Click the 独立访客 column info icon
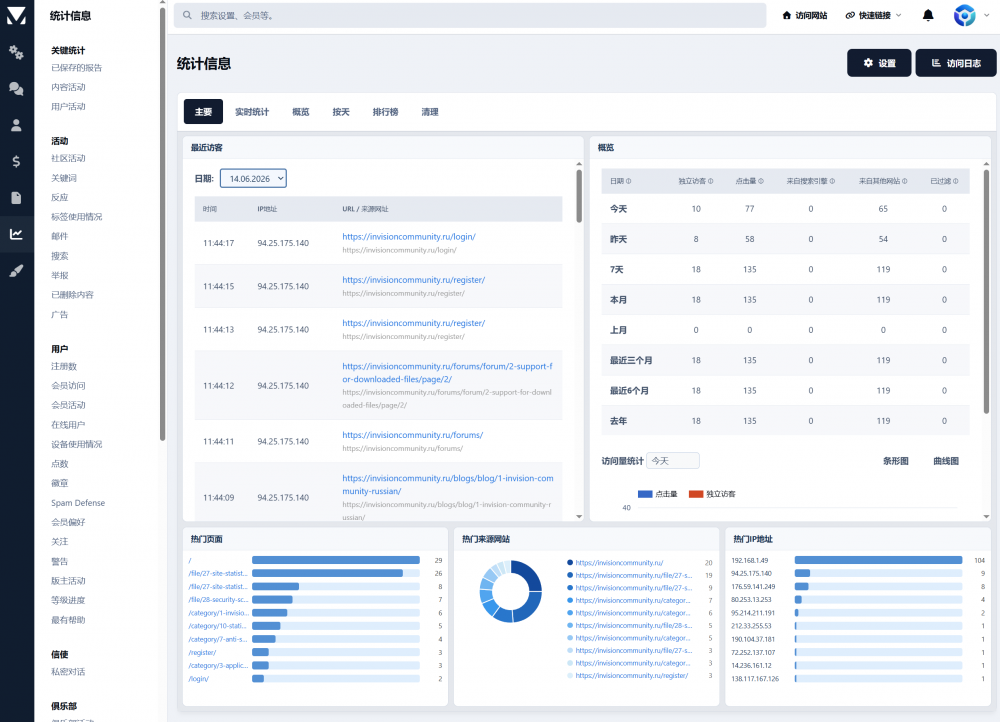 [x=710, y=181]
